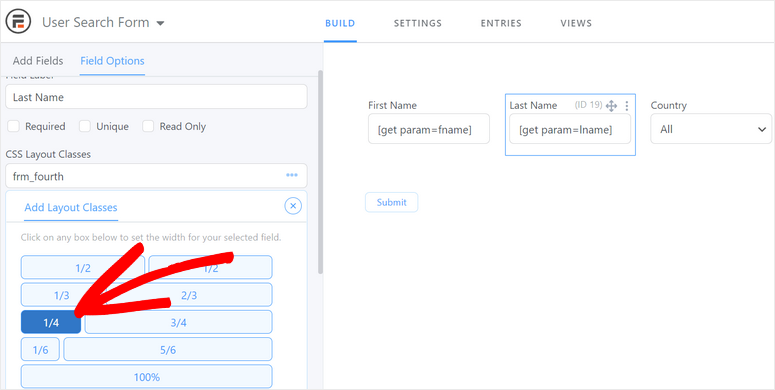Click the Submit button
Image resolution: width=775 pixels, height=390 pixels.
pos(391,202)
